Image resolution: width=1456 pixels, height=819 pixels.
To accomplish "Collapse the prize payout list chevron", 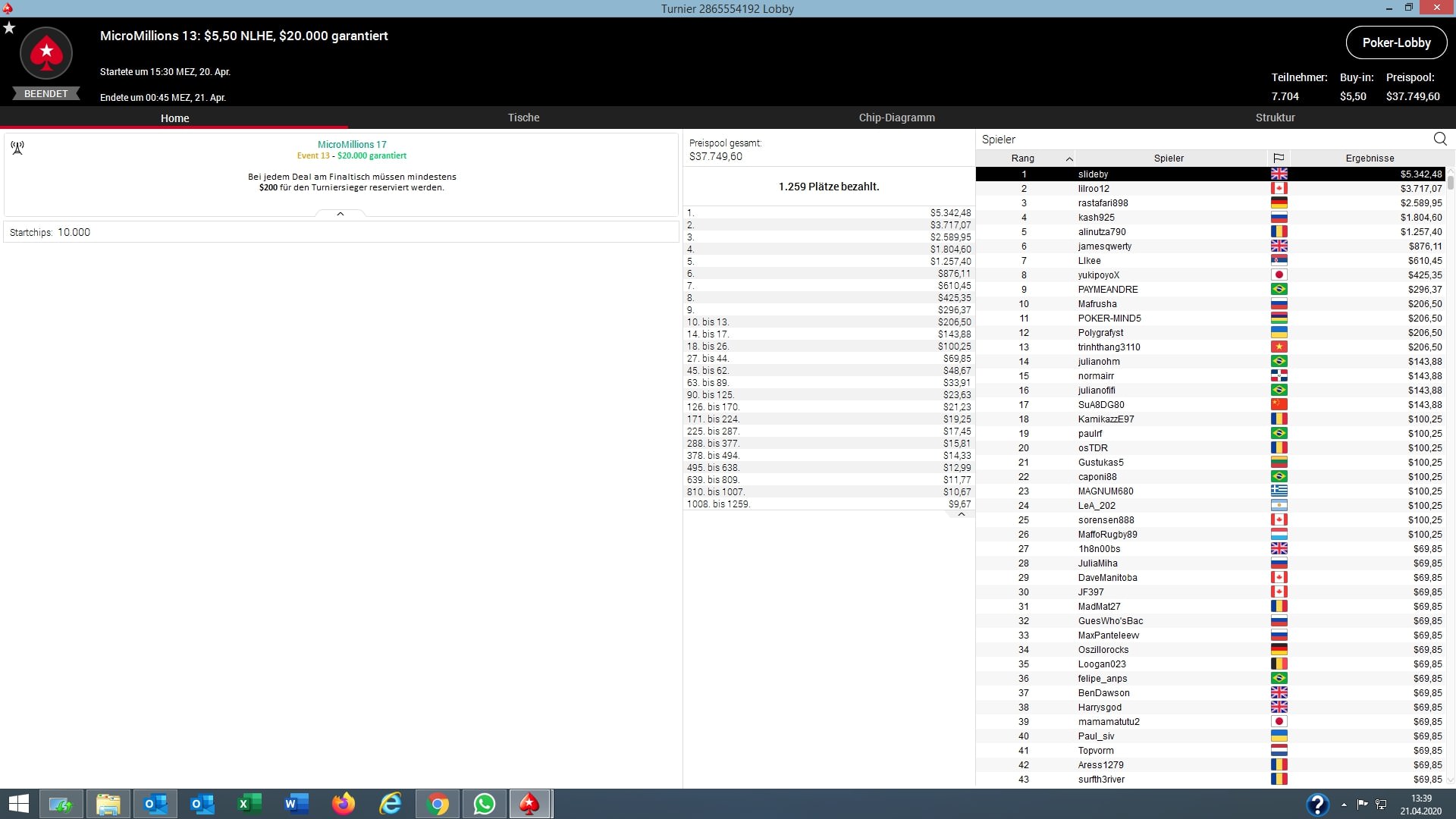I will (961, 514).
